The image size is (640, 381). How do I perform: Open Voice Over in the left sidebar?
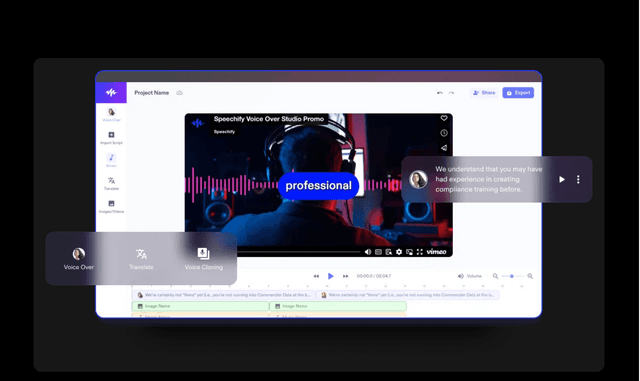(111, 114)
